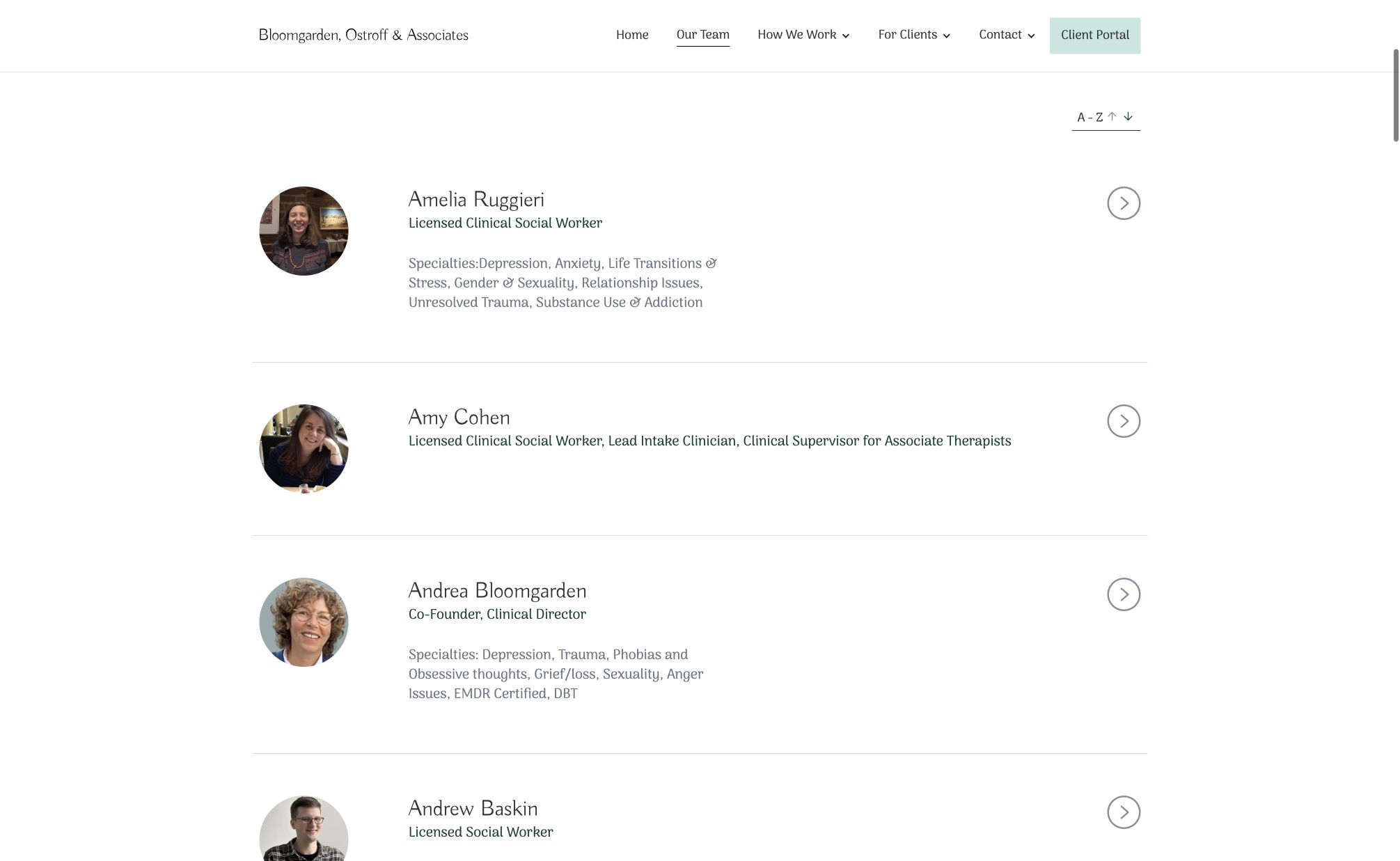Click Andrea Bloomgarden's Specialties paragraph
Viewport: 1400px width, 861px height.
(556, 674)
